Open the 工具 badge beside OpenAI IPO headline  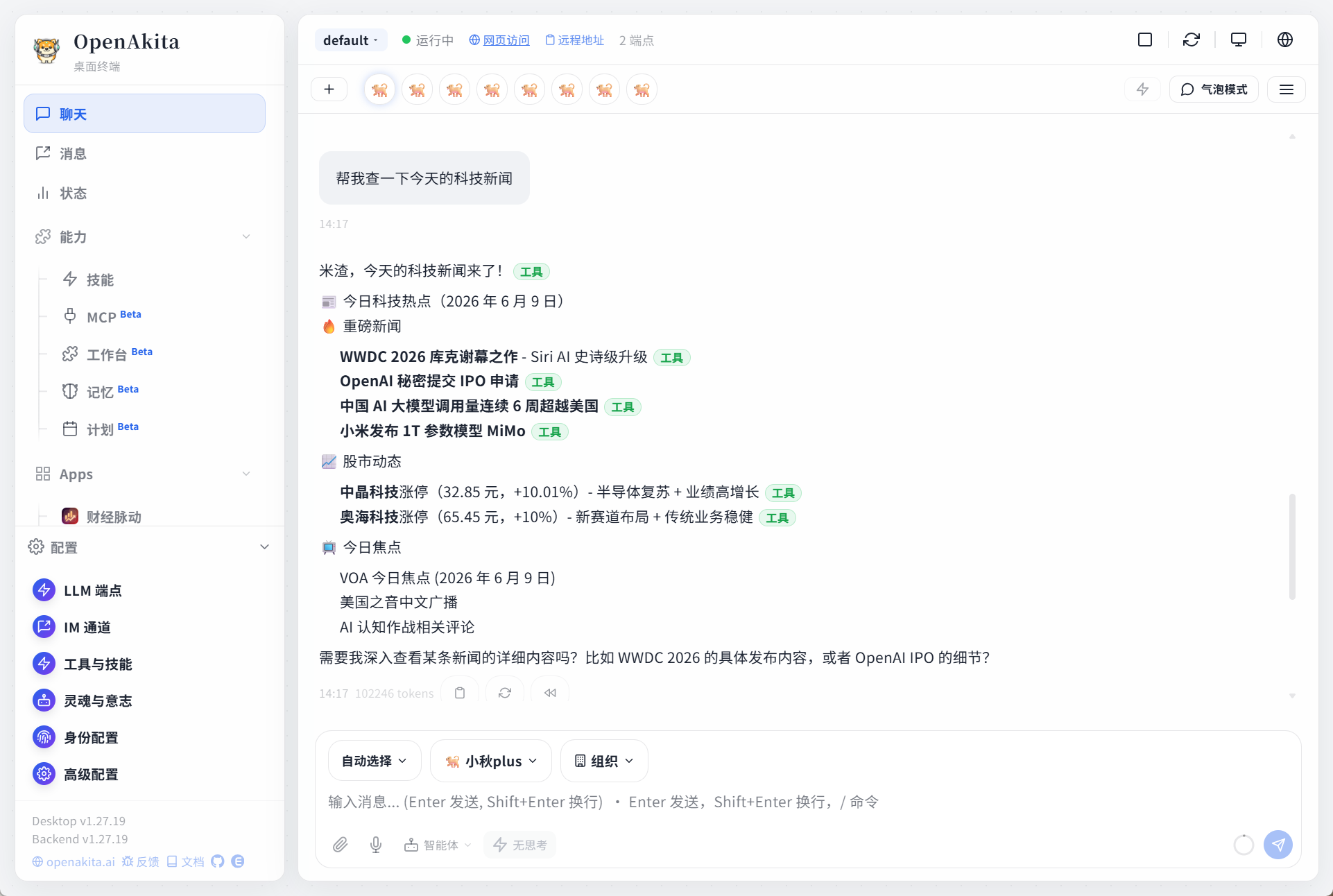click(x=543, y=382)
